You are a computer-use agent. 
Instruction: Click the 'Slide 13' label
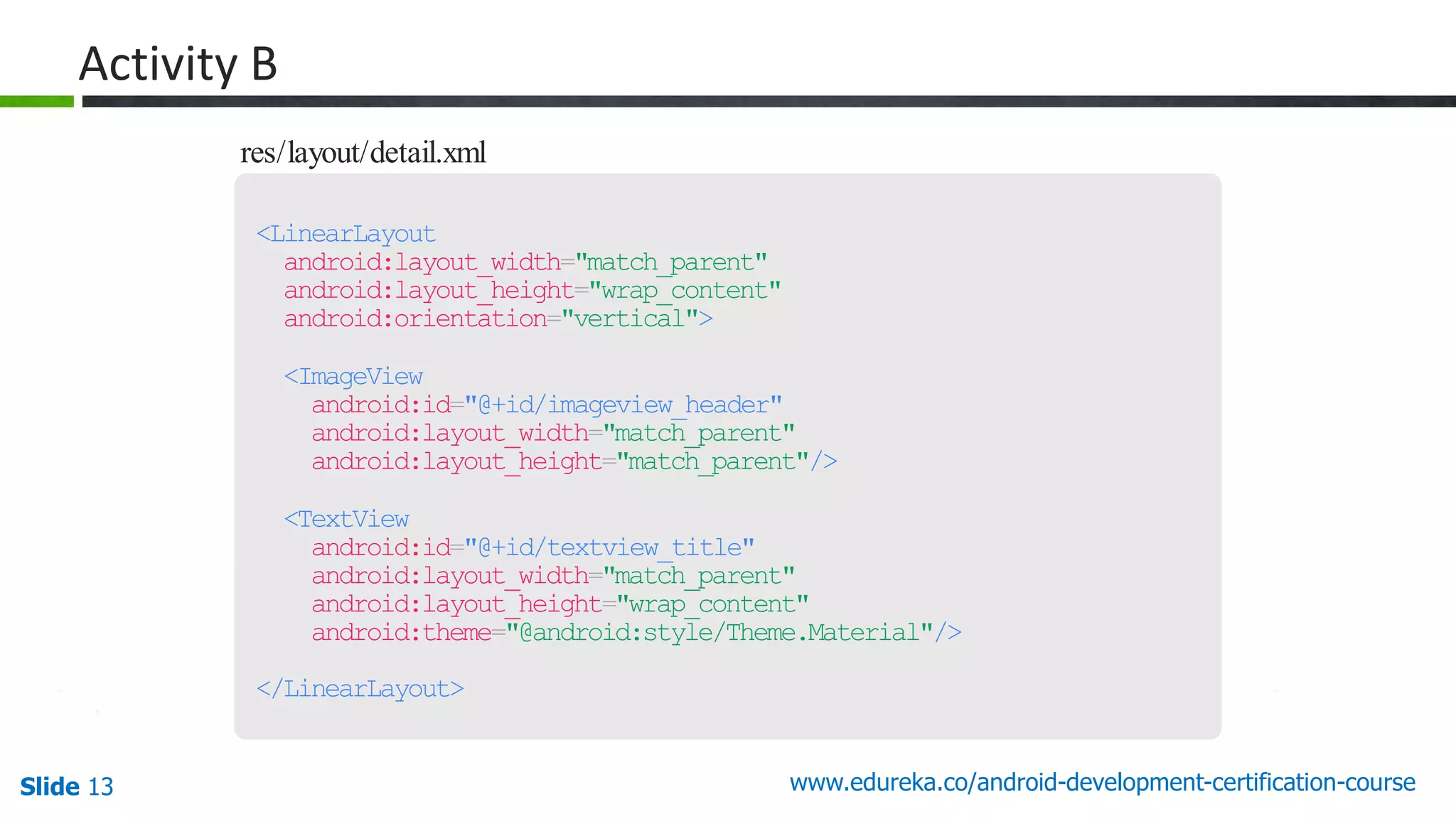coord(67,786)
